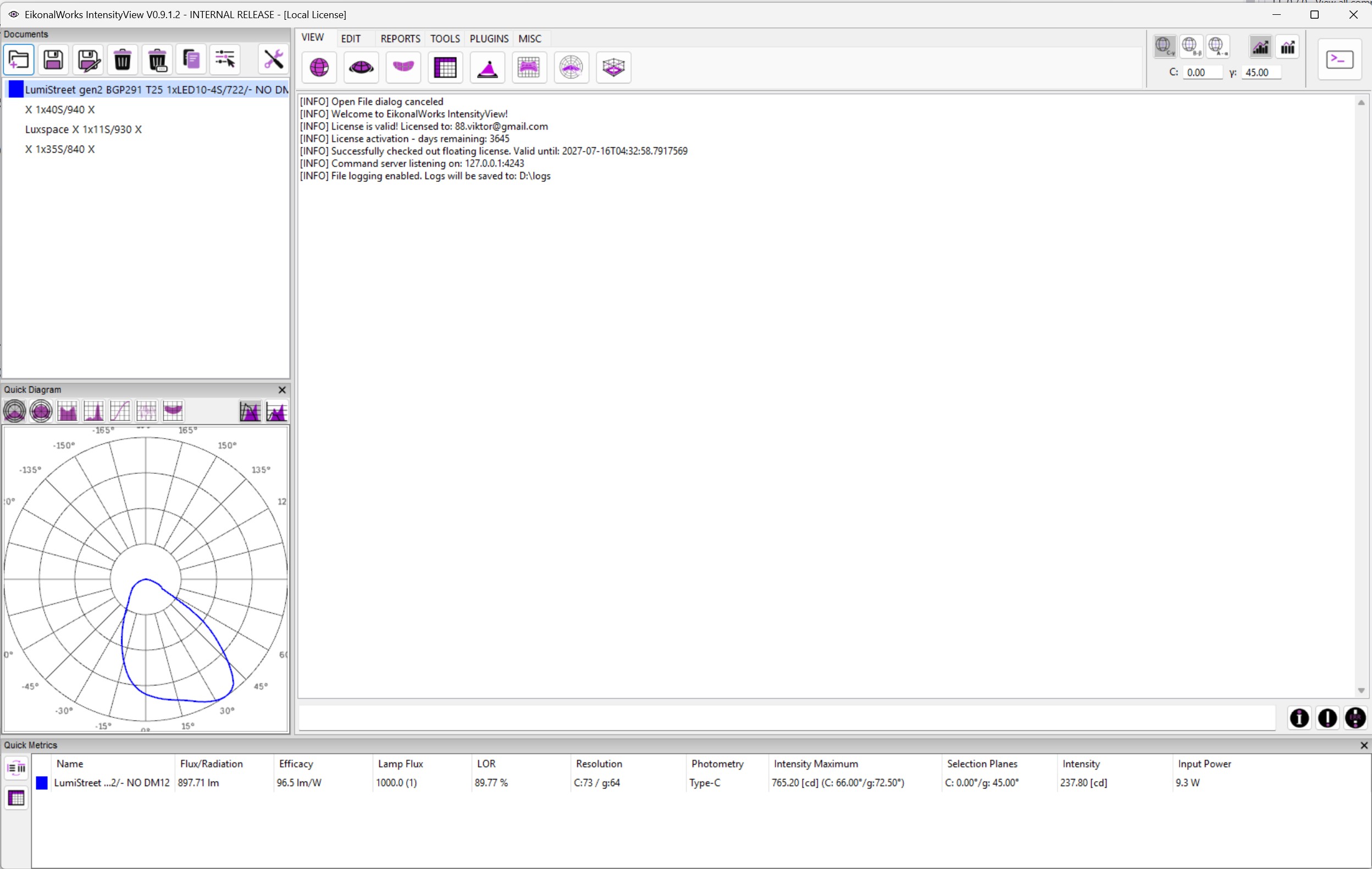
Task: Open the sliders with cursor selection icon
Action: coord(225,60)
